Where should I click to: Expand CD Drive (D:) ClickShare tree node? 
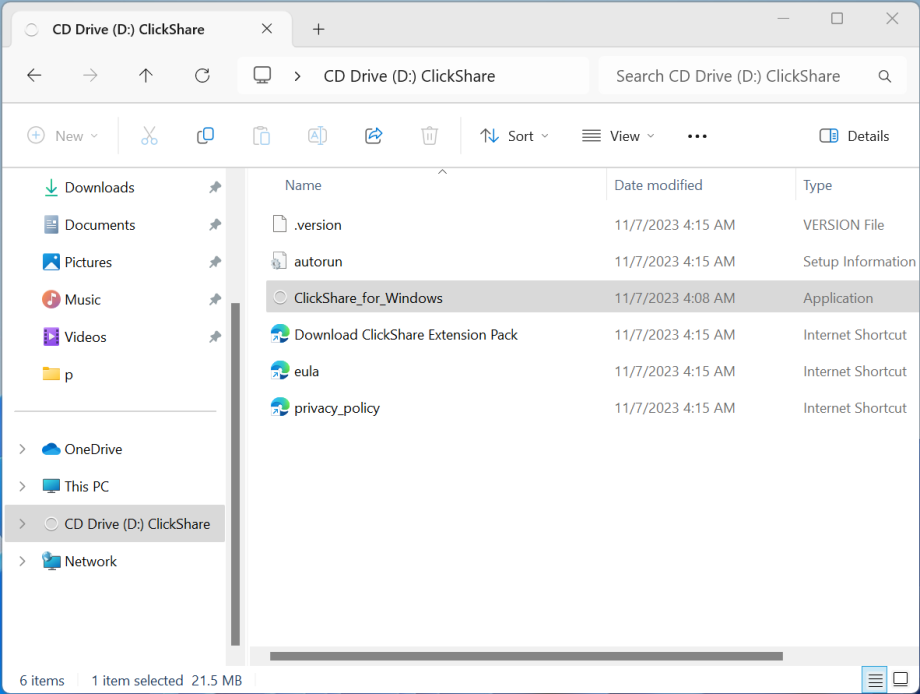[22, 524]
